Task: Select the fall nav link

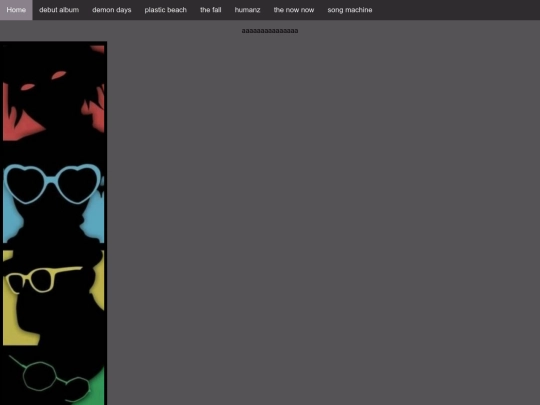Action: coord(211,10)
